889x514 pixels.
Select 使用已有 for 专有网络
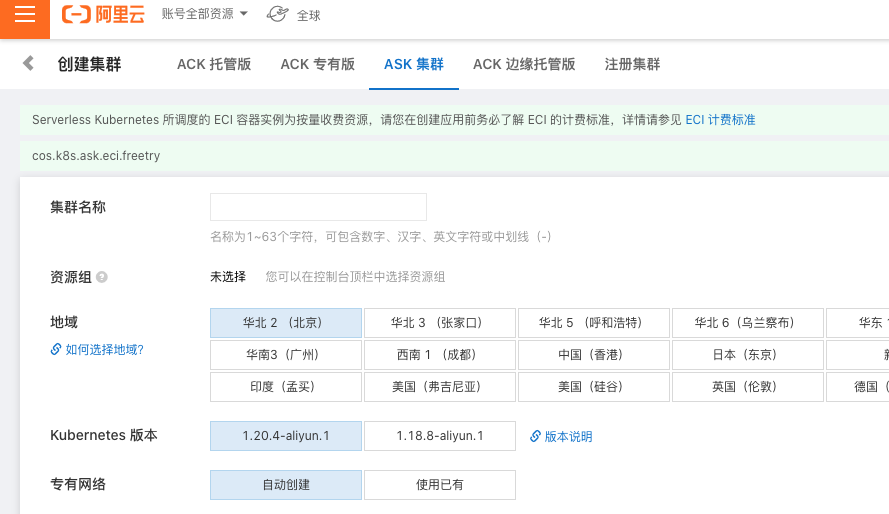pyautogui.click(x=440, y=485)
